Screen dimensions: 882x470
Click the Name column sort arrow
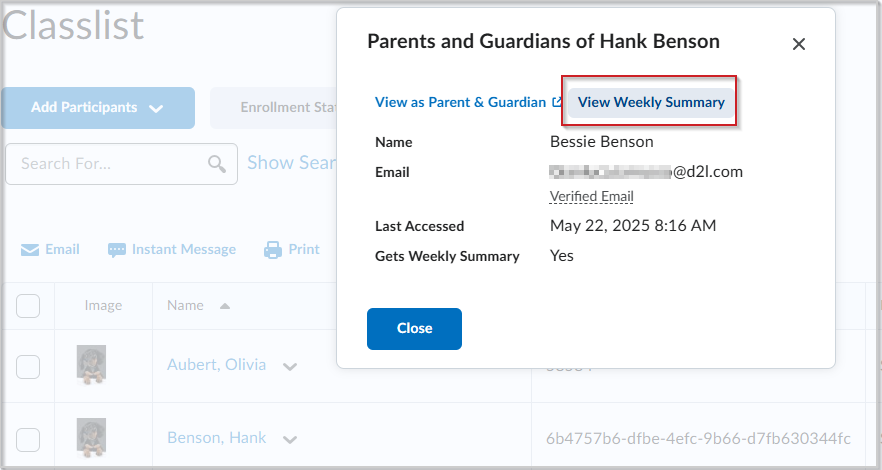point(224,306)
